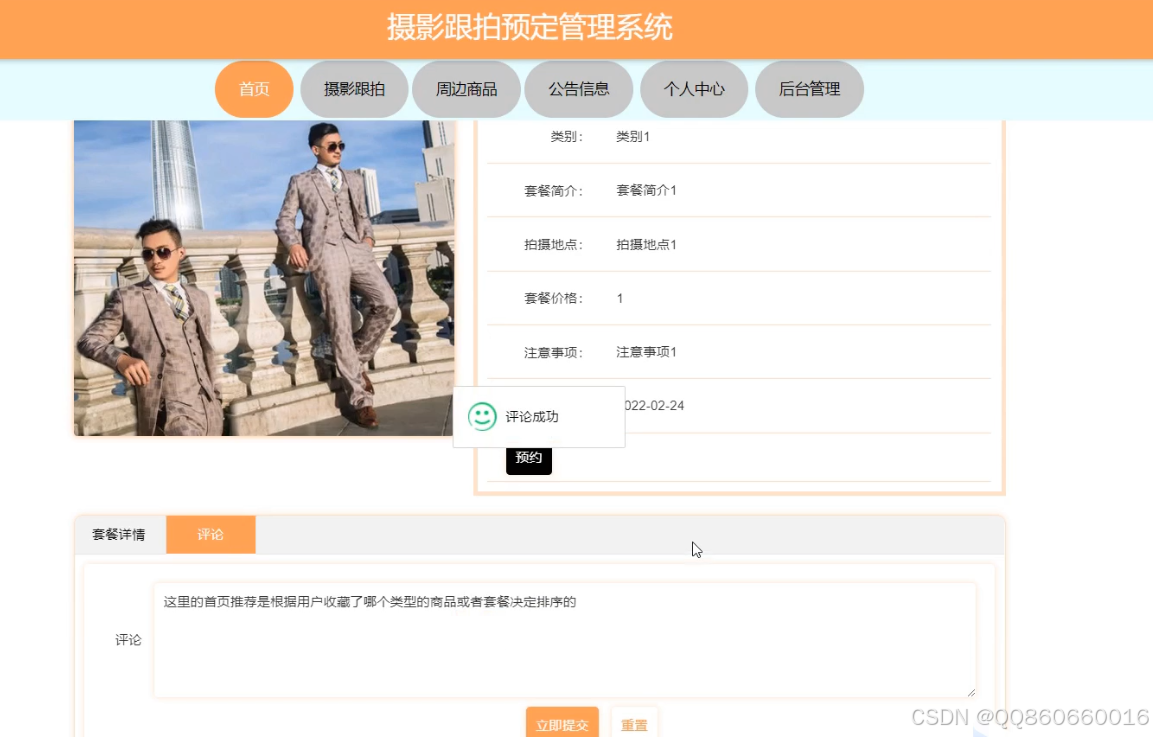
Task: Open the 公告信息 navigation item
Action: coord(578,88)
